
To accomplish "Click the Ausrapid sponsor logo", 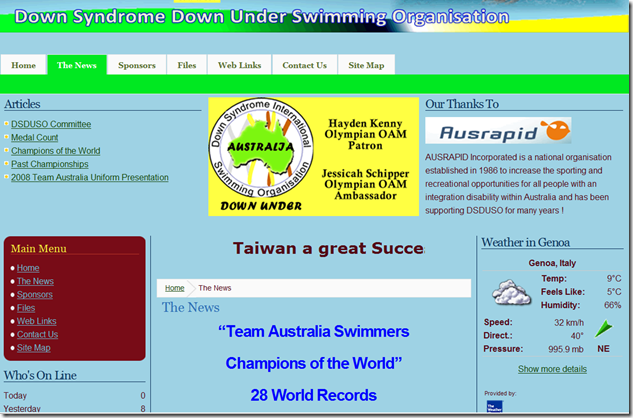I will (498, 130).
